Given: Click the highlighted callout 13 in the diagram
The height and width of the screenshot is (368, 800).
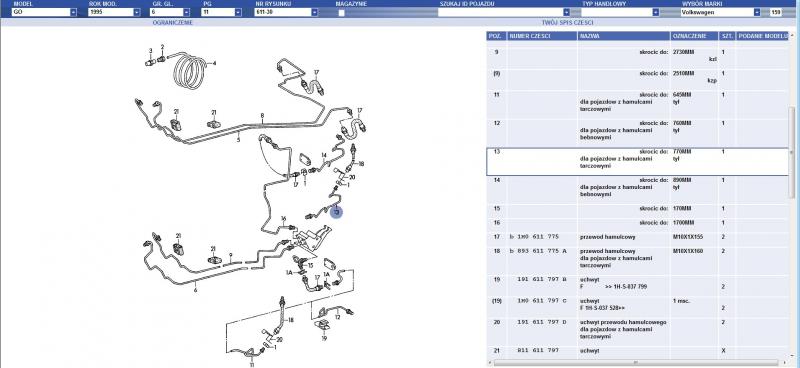Looking at the screenshot, I should pyautogui.click(x=336, y=212).
